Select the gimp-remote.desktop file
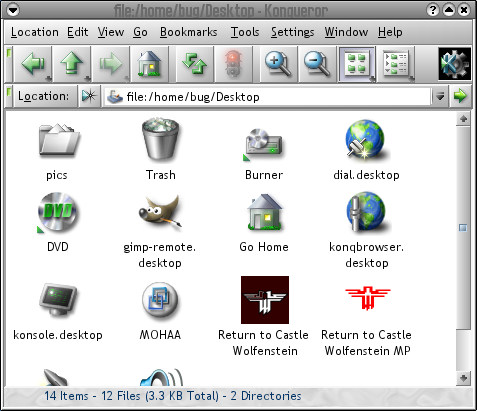This screenshot has height=411, width=477. pos(160,231)
